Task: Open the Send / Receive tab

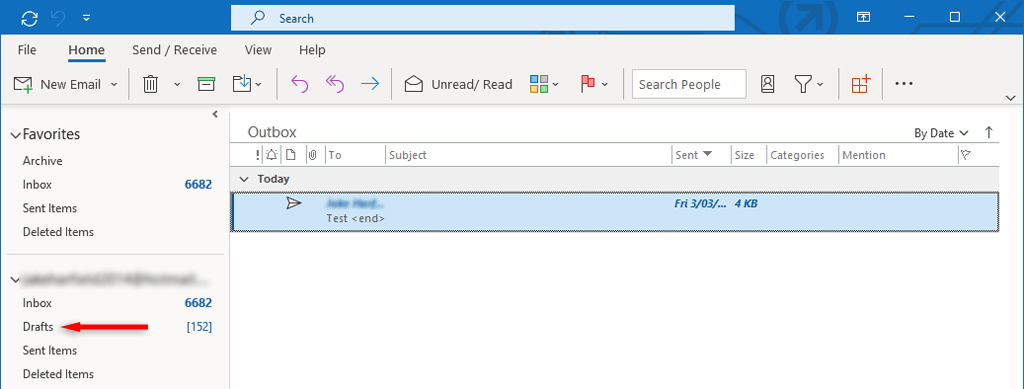Action: click(174, 50)
